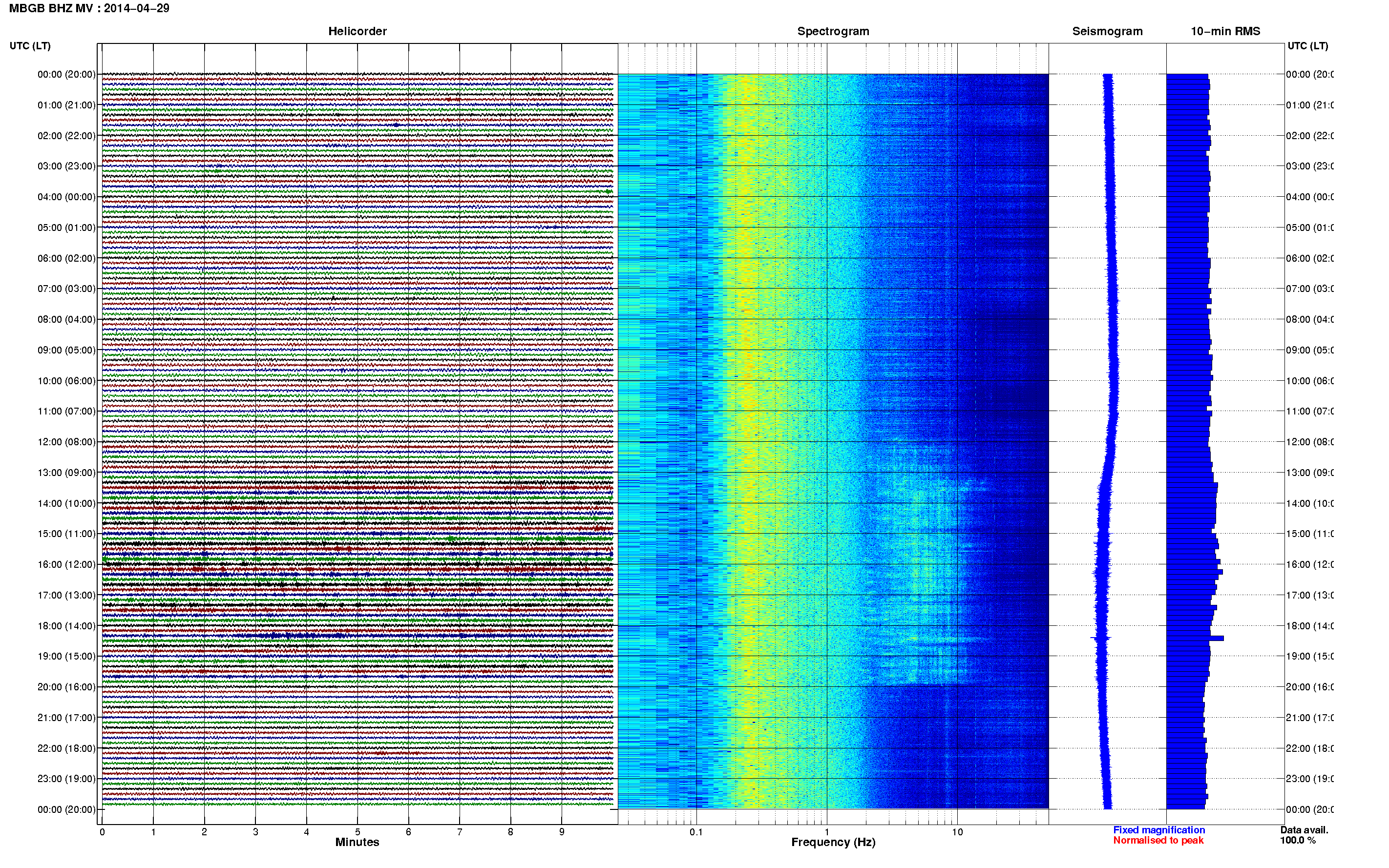Screen dimensions: 1389x868
Task: Click the blue "Fixed magnification" legend text
Action: pyautogui.click(x=1159, y=830)
